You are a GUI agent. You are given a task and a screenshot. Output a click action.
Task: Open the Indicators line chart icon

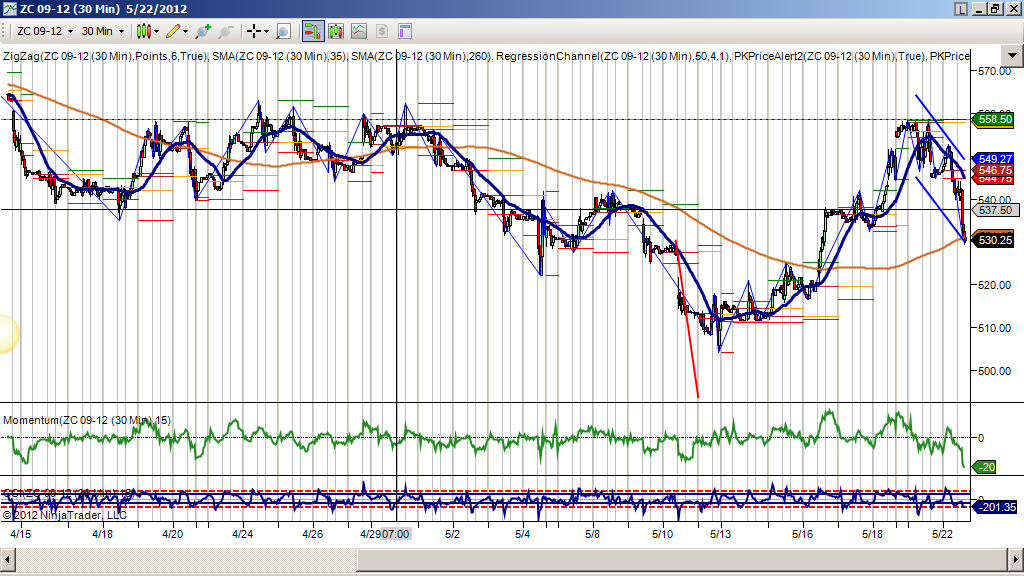(x=359, y=31)
